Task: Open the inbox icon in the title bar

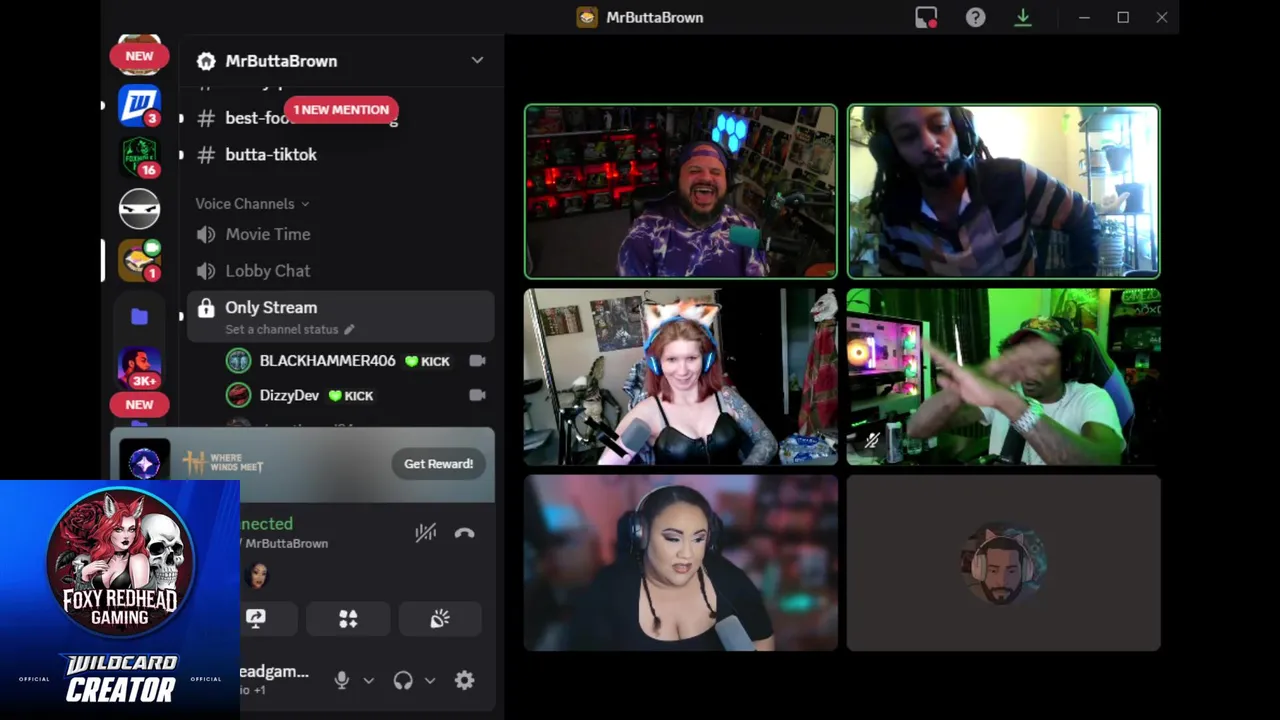Action: [926, 18]
